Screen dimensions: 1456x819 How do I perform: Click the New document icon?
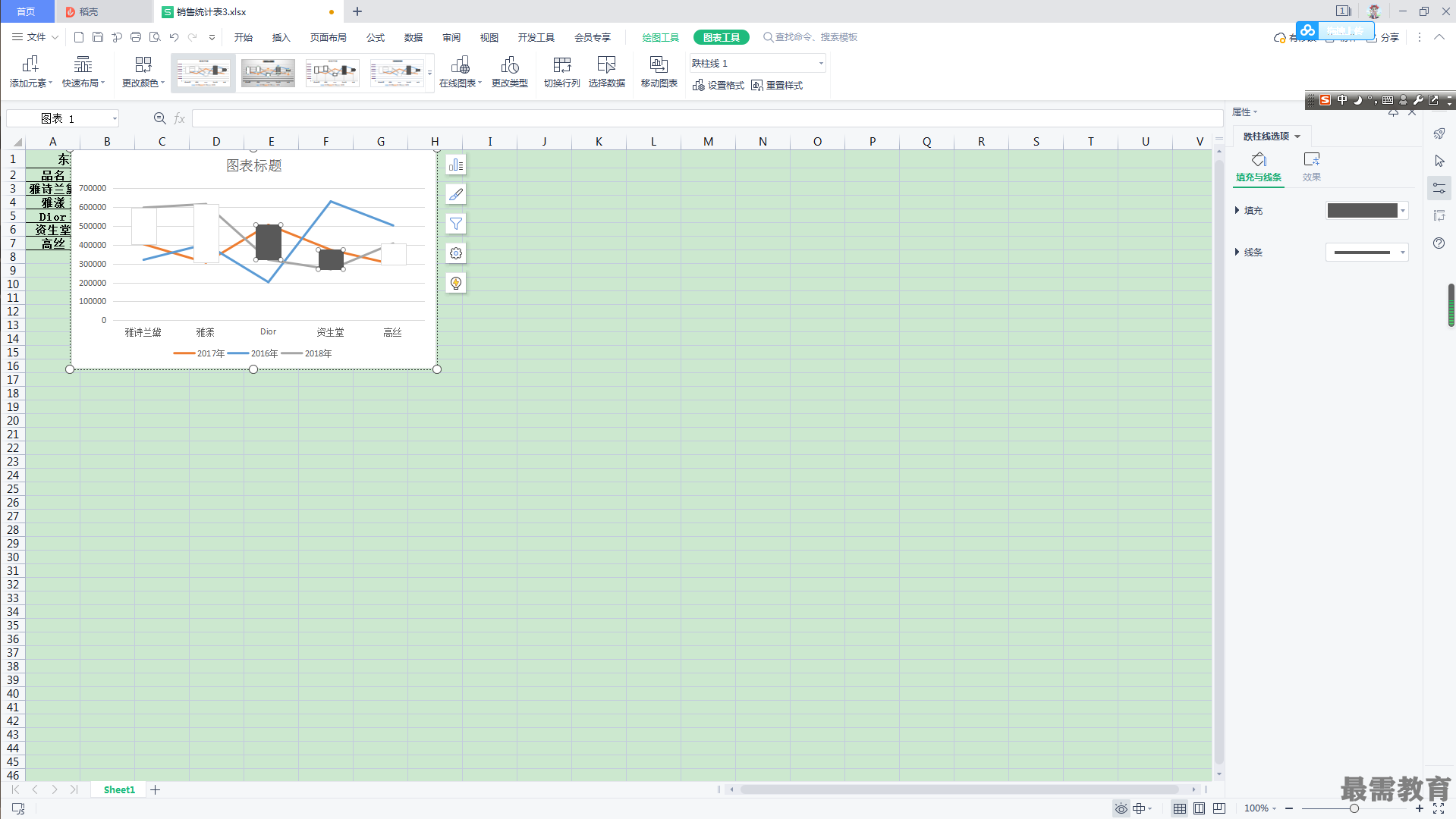click(x=79, y=37)
